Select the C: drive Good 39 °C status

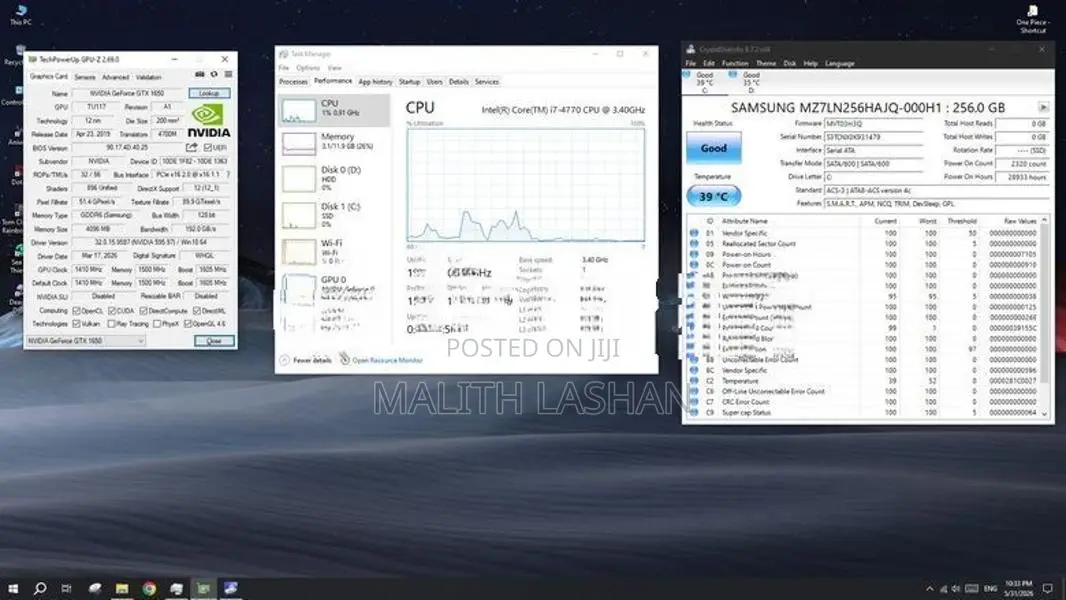coord(702,82)
